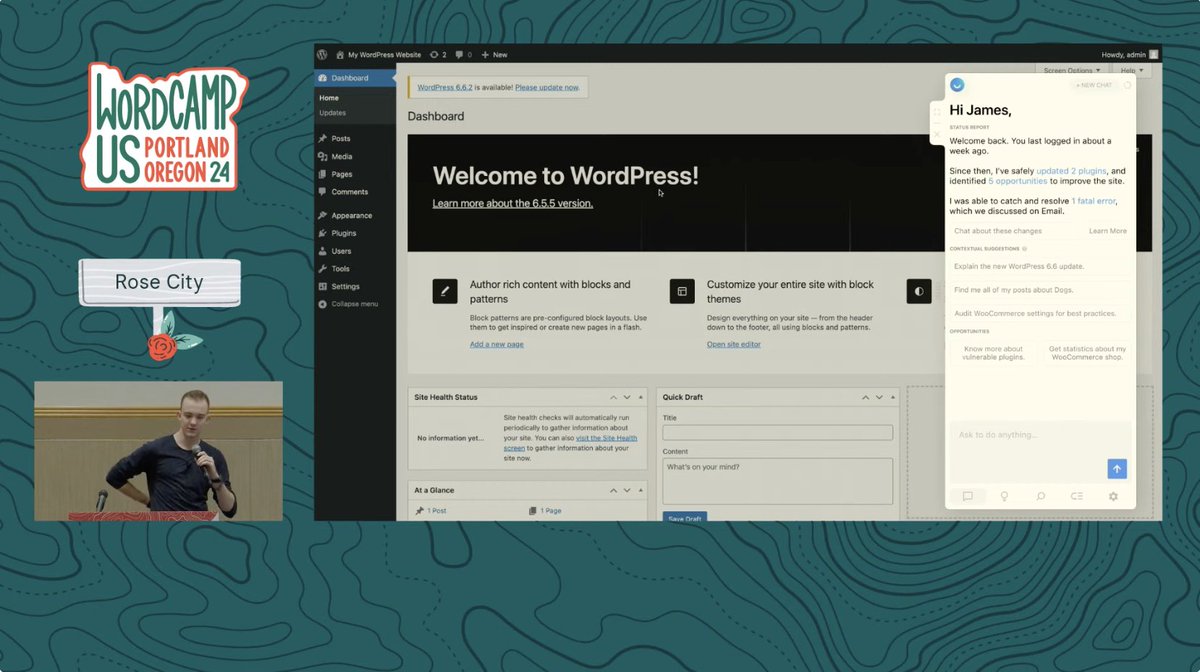Click the layout icon beside Customize your entire site

point(682,291)
